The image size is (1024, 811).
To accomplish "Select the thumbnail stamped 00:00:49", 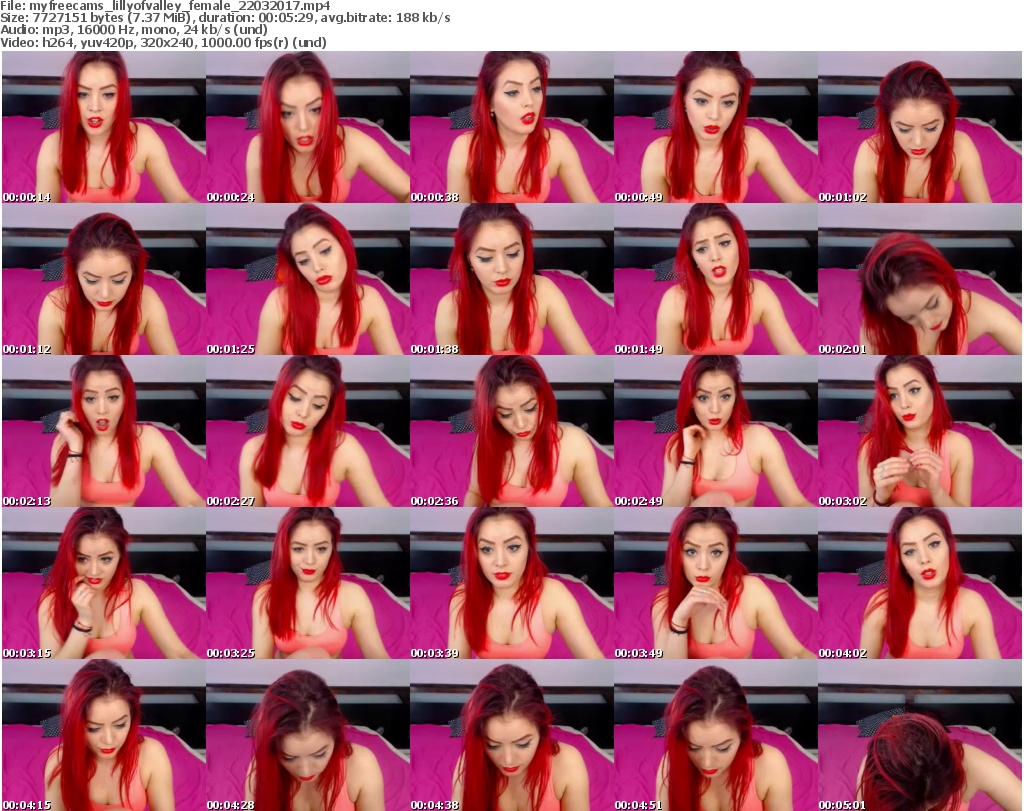I will pos(716,127).
